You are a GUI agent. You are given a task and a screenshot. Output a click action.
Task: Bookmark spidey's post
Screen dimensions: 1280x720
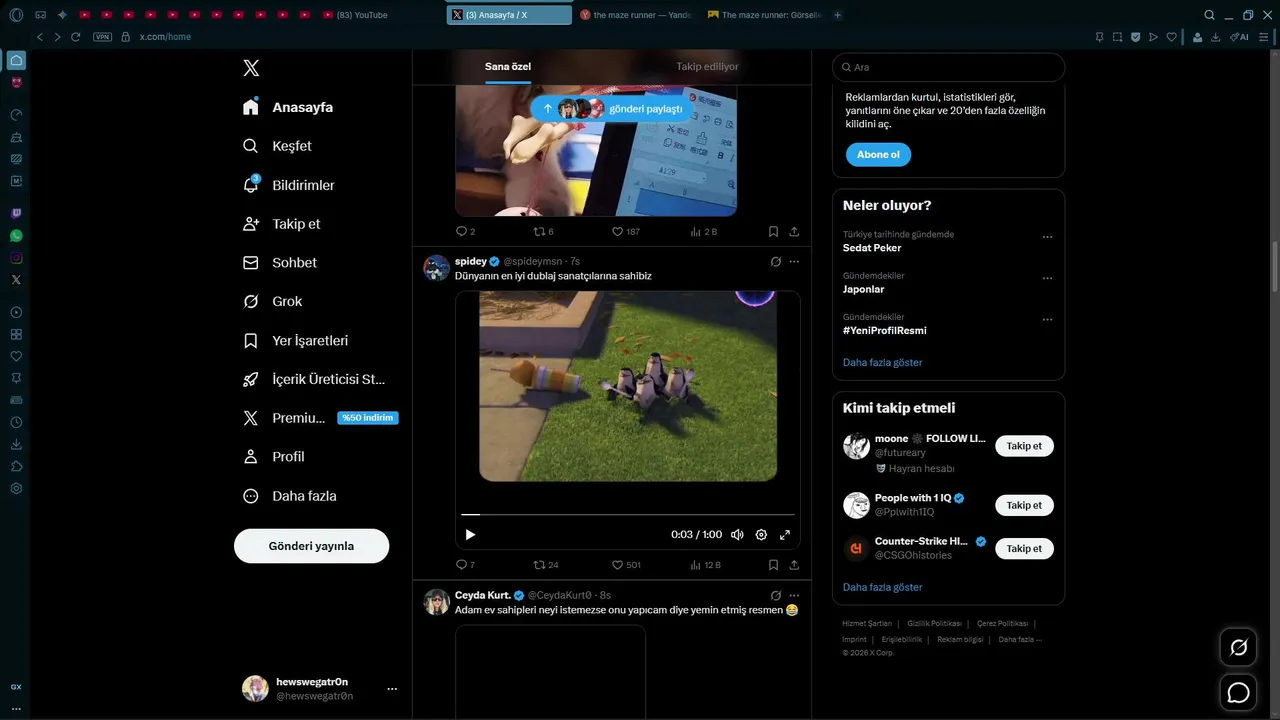pyautogui.click(x=773, y=565)
